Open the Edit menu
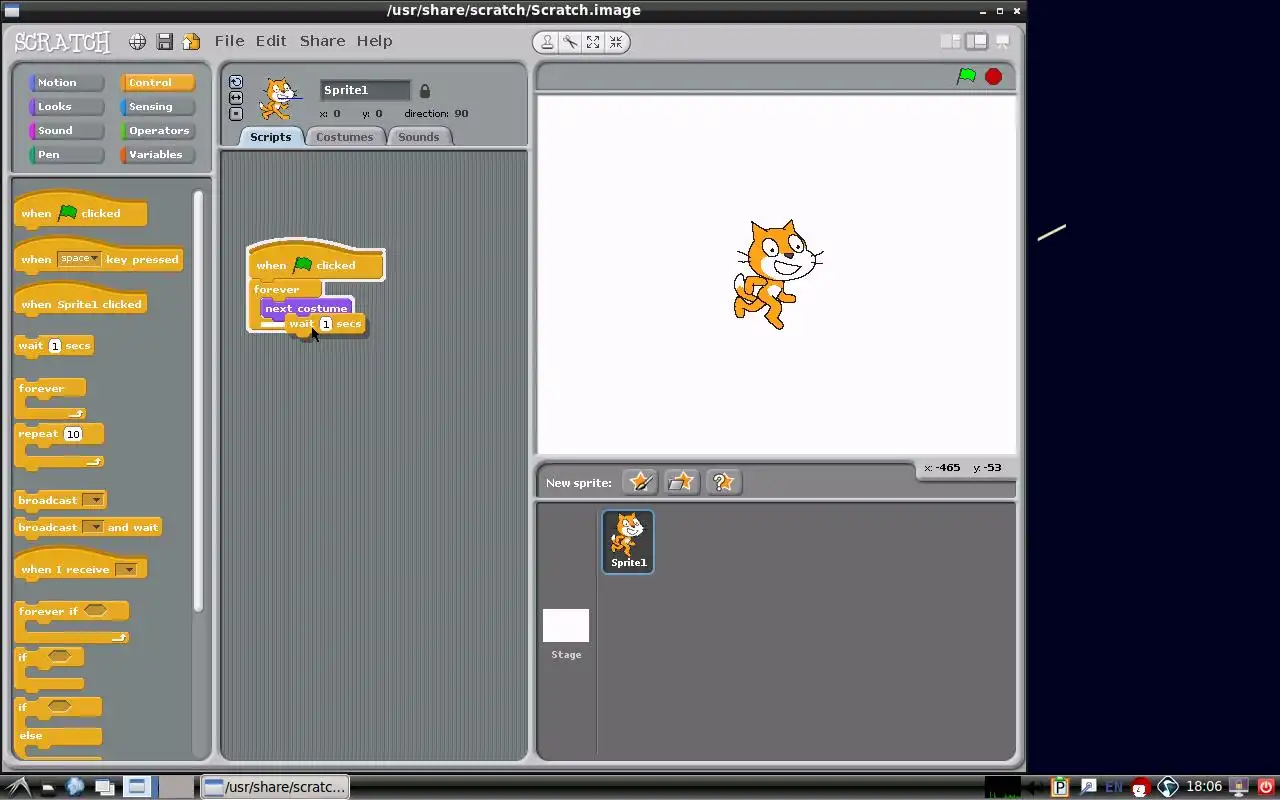The width and height of the screenshot is (1280, 800). (x=271, y=41)
